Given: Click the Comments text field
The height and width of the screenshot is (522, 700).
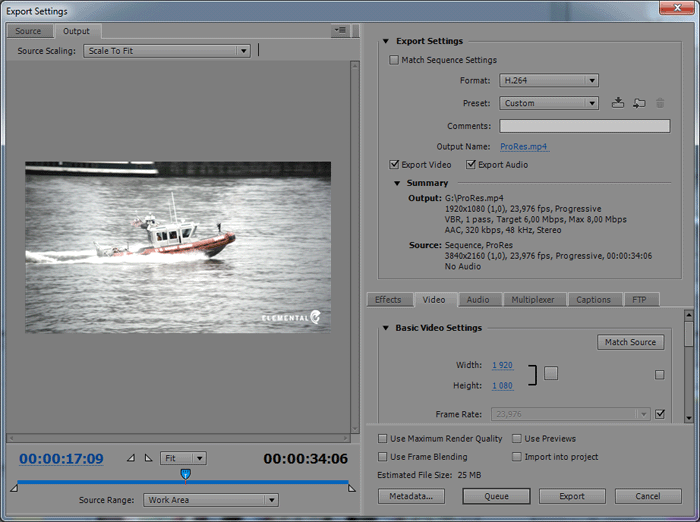Looking at the screenshot, I should click(x=584, y=126).
